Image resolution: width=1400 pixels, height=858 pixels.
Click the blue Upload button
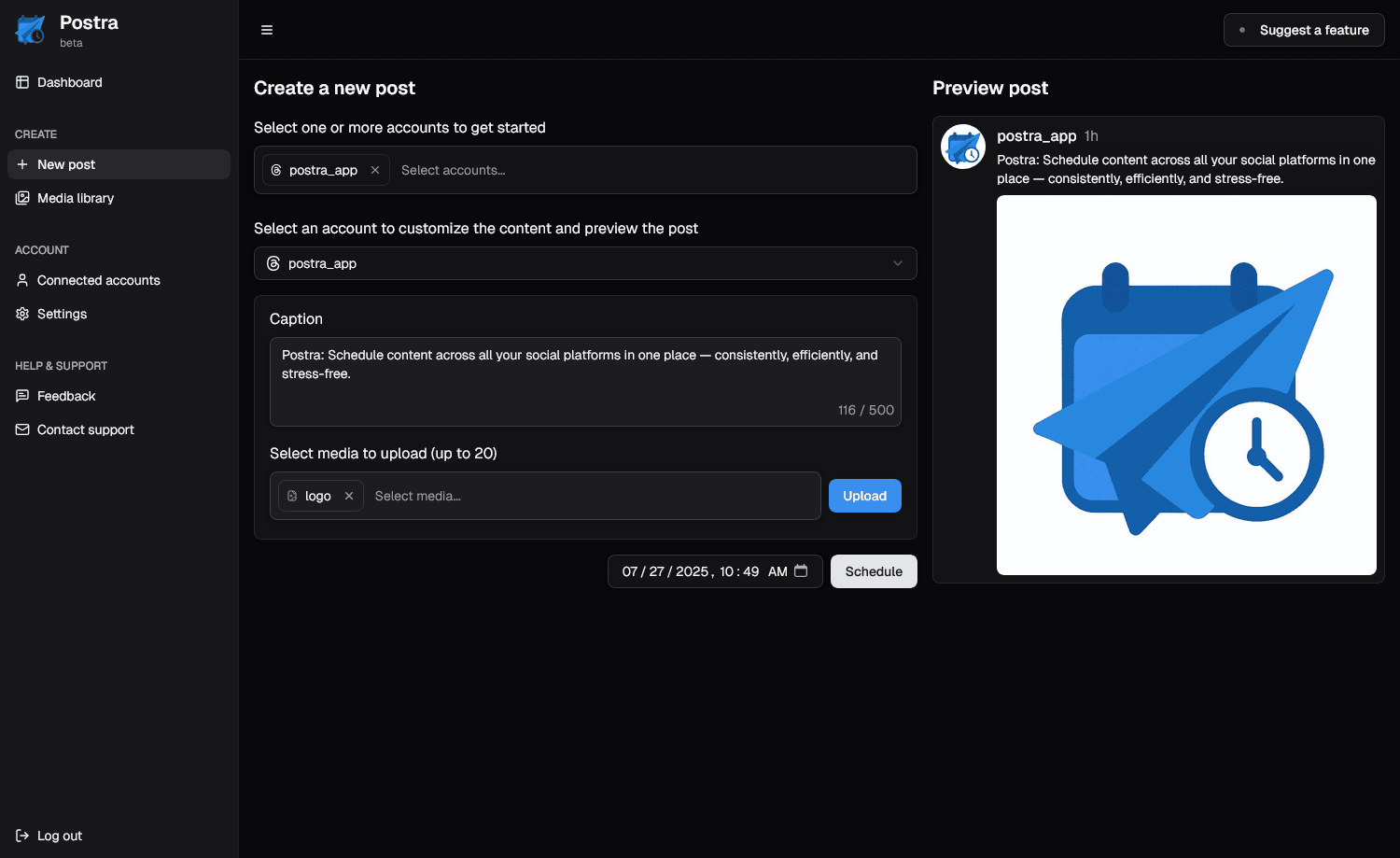[x=865, y=496]
